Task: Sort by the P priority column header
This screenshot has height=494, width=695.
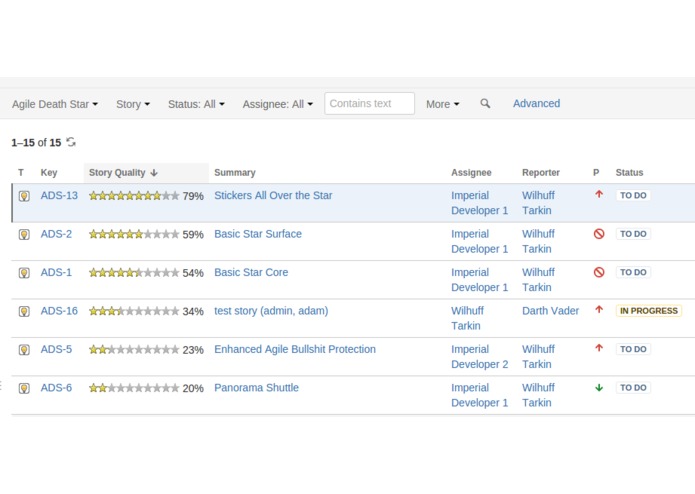Action: click(596, 173)
